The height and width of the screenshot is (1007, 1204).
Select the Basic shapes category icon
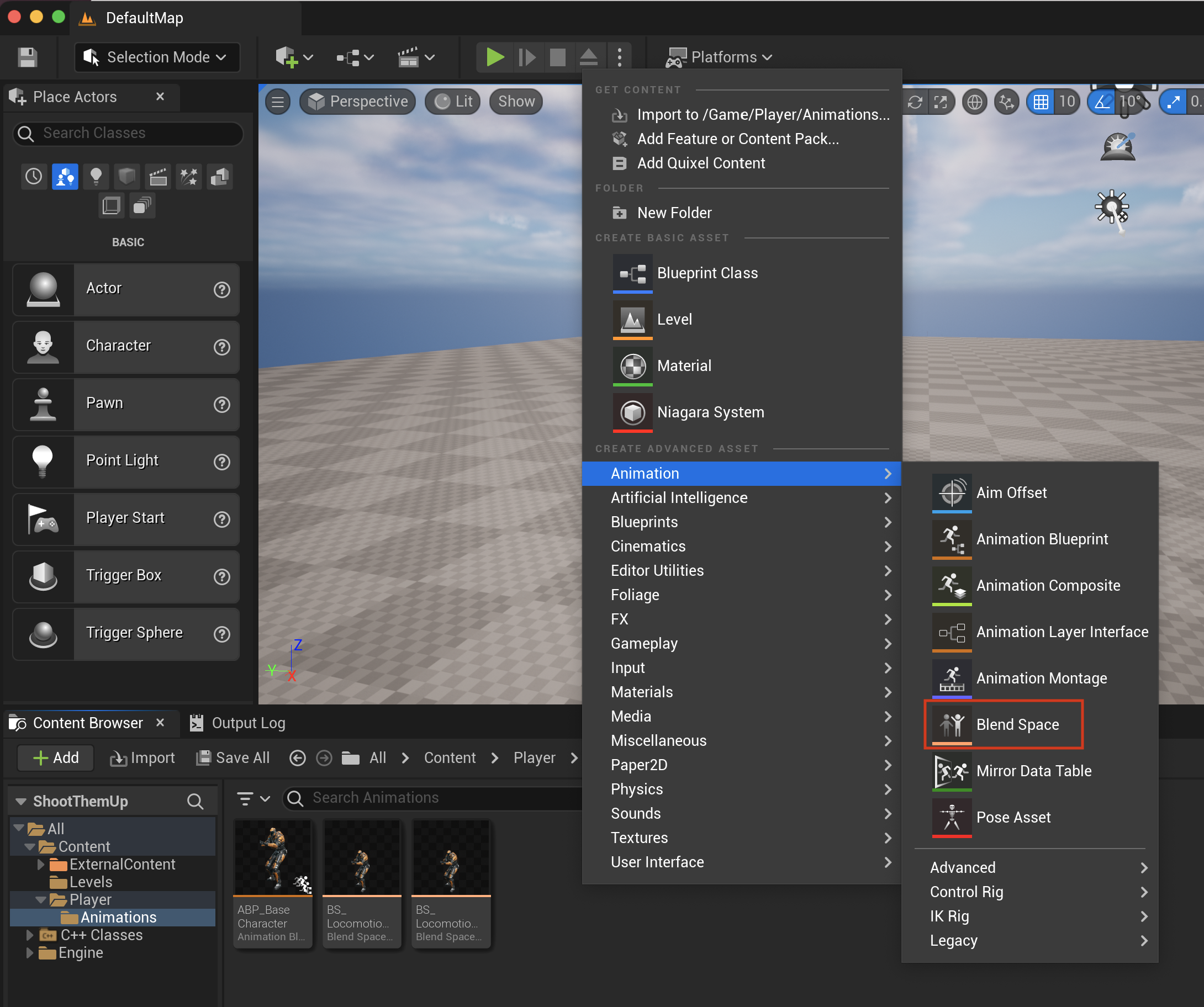65,177
